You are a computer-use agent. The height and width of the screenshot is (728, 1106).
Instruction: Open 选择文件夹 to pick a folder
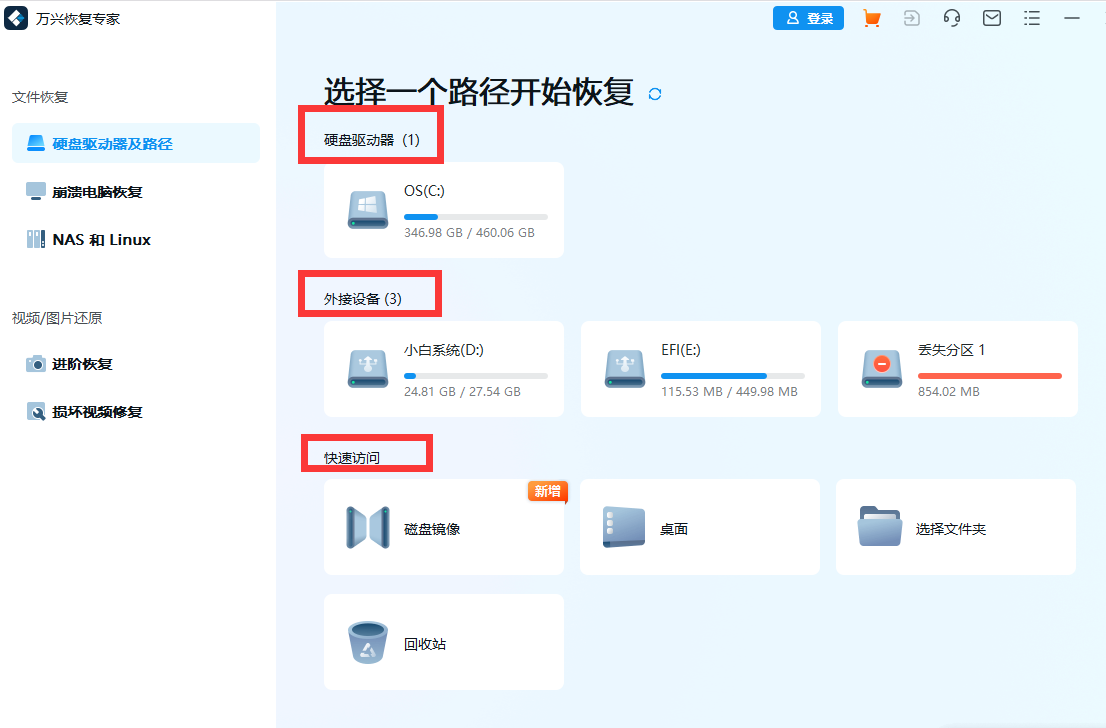point(955,527)
